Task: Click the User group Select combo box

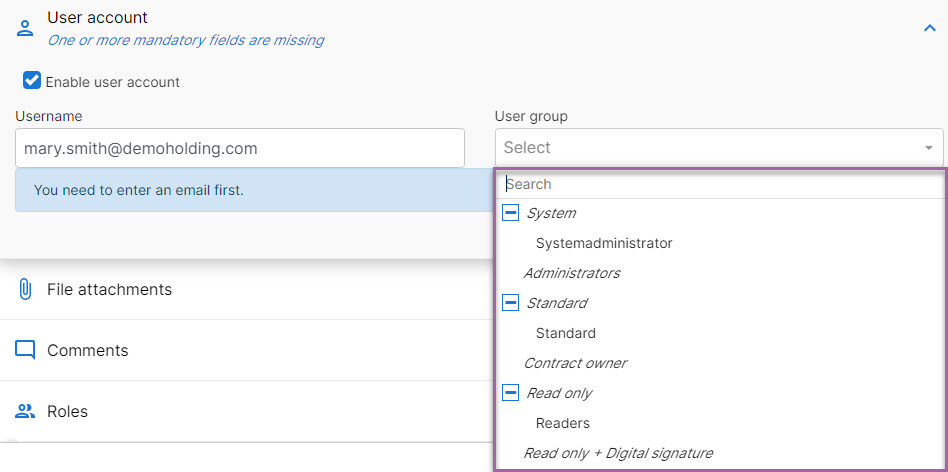Action: coord(719,147)
